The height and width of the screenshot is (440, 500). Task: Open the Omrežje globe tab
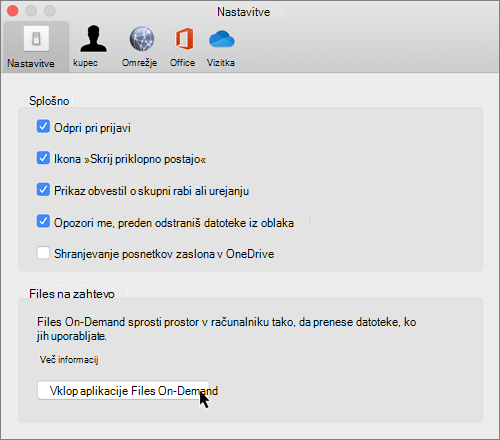click(x=141, y=46)
